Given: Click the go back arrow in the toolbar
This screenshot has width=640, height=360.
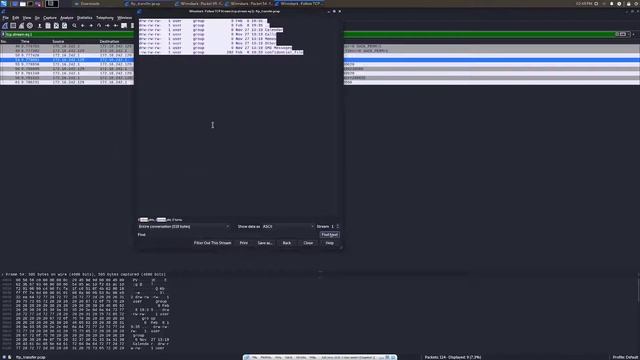Looking at the screenshot, I should [x=82, y=26].
